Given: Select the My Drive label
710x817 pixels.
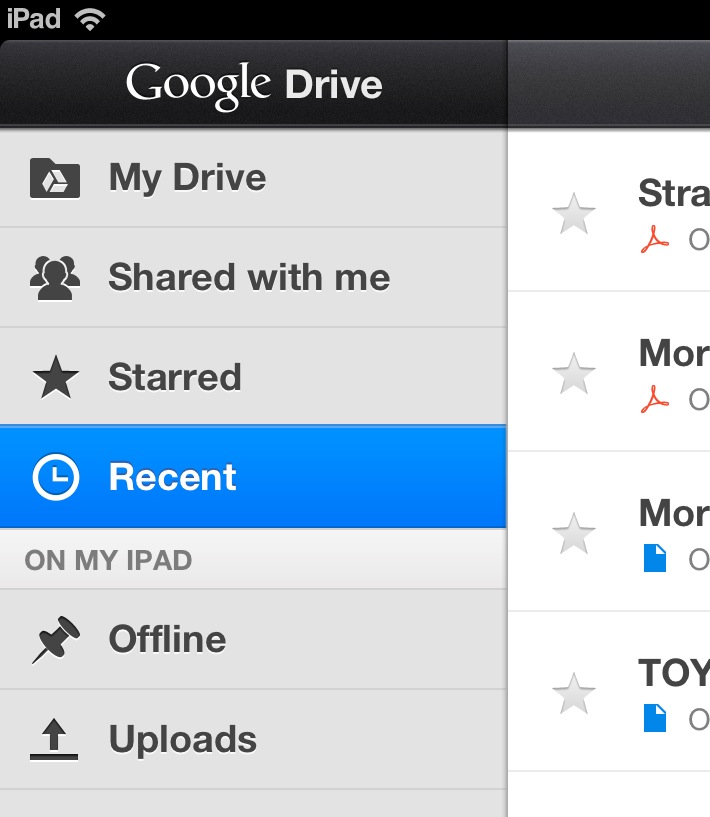Looking at the screenshot, I should (x=188, y=178).
